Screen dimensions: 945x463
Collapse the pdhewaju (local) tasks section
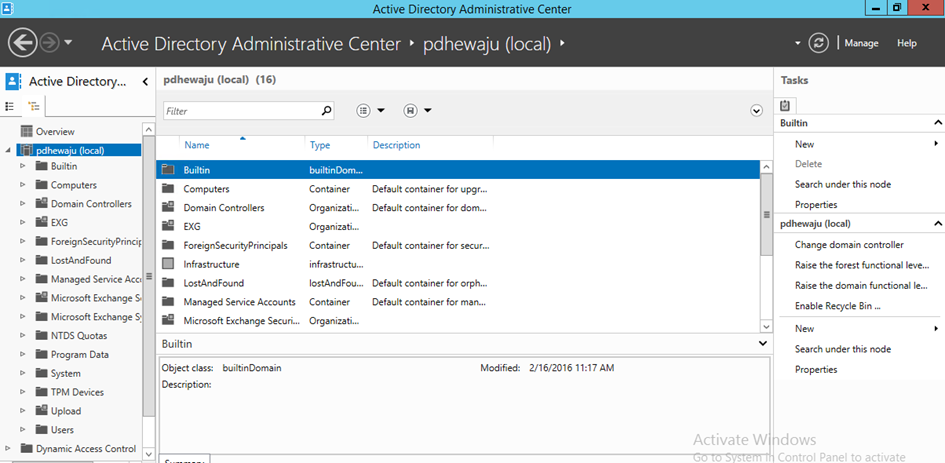[937, 224]
